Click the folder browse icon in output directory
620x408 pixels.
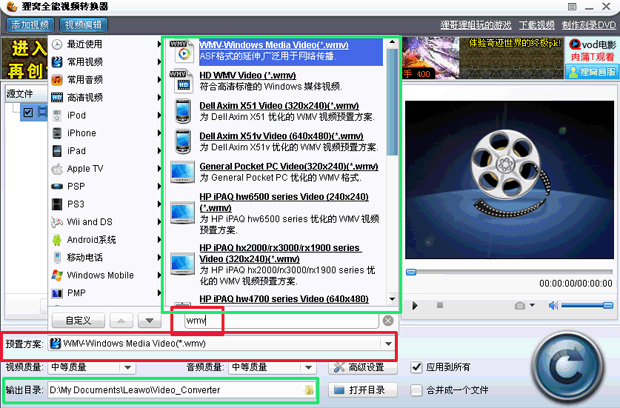click(x=309, y=390)
